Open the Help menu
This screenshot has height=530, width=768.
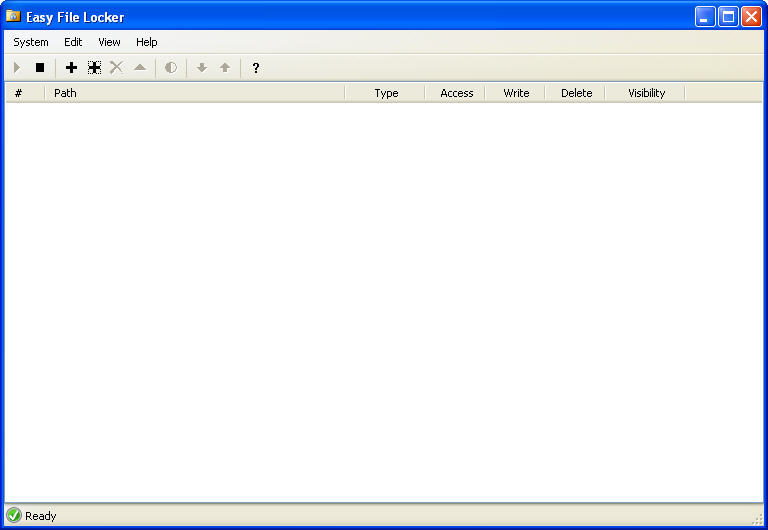pyautogui.click(x=146, y=42)
